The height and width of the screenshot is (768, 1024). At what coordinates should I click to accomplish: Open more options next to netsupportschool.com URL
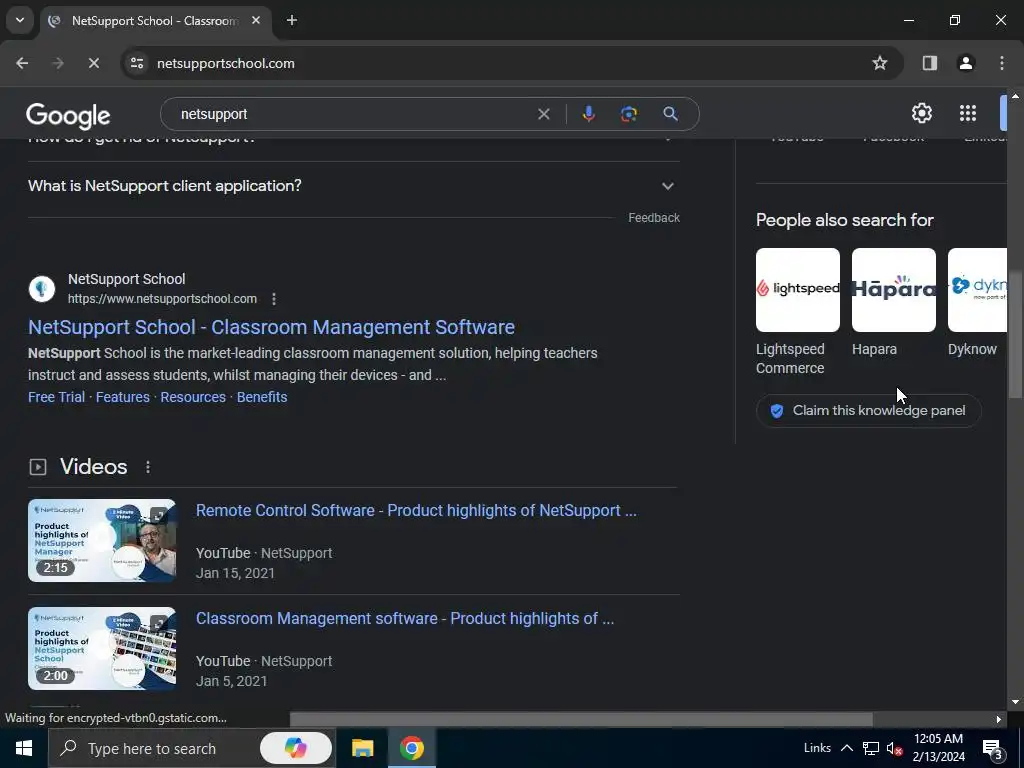tap(274, 299)
